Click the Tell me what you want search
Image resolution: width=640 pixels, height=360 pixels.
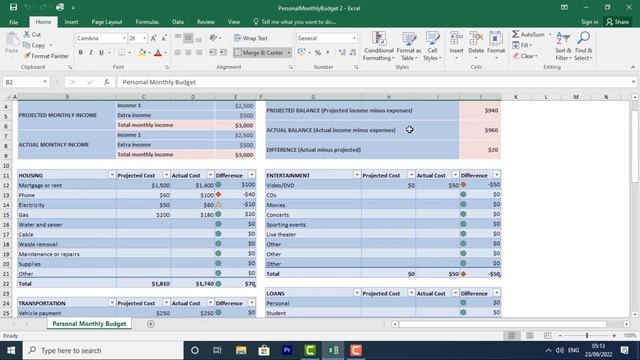[295, 22]
